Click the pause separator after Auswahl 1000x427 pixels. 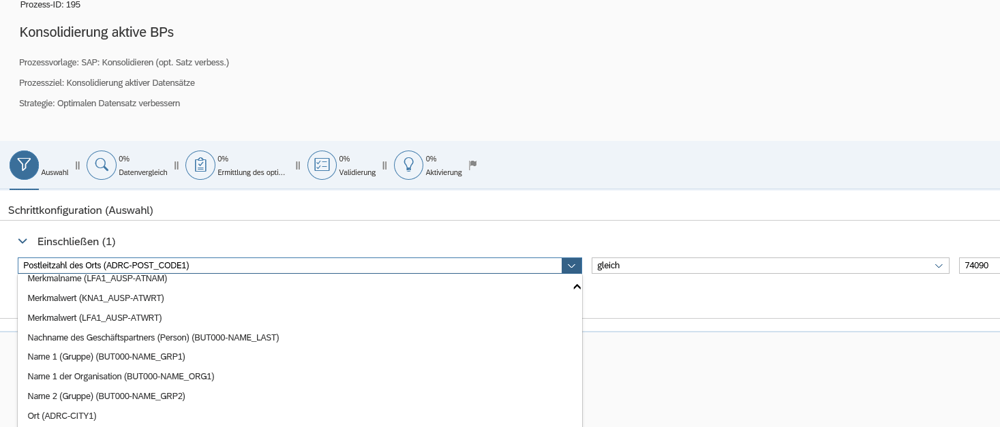click(77, 165)
